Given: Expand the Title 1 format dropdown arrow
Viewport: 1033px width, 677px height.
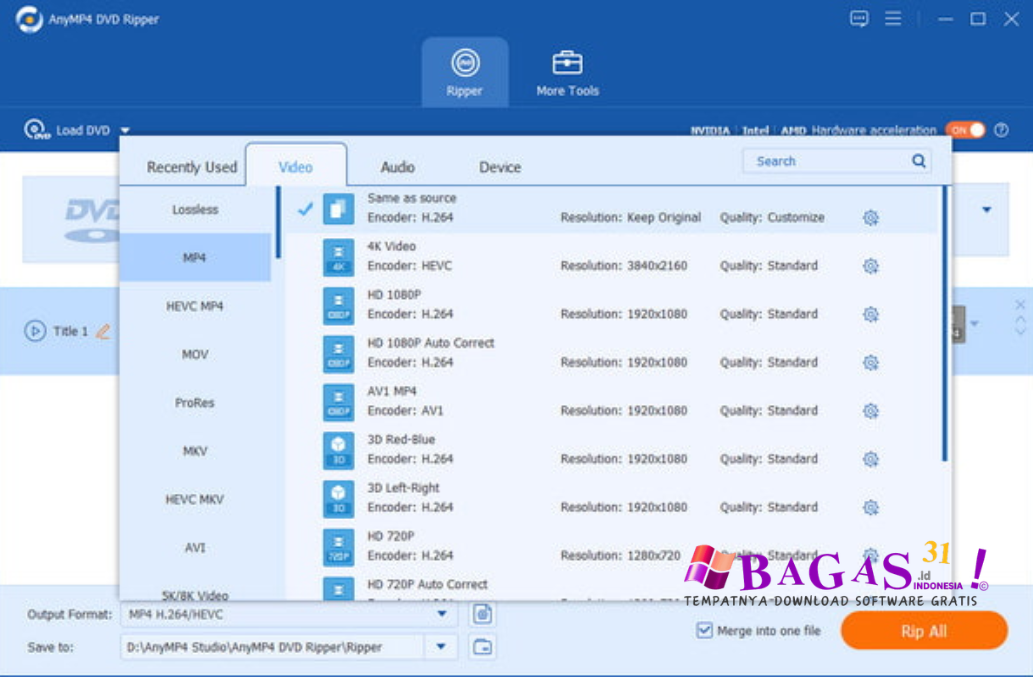Looking at the screenshot, I should click(974, 323).
